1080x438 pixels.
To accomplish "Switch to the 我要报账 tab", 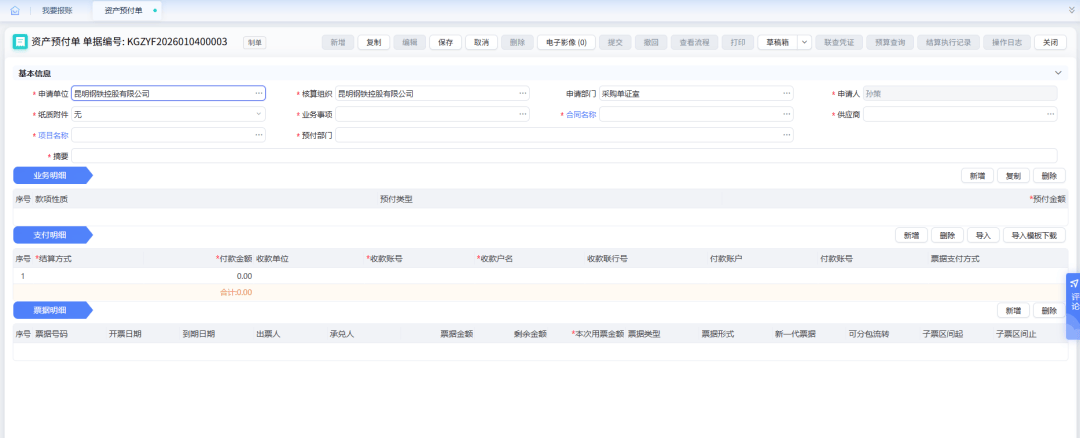I will 57,9.
